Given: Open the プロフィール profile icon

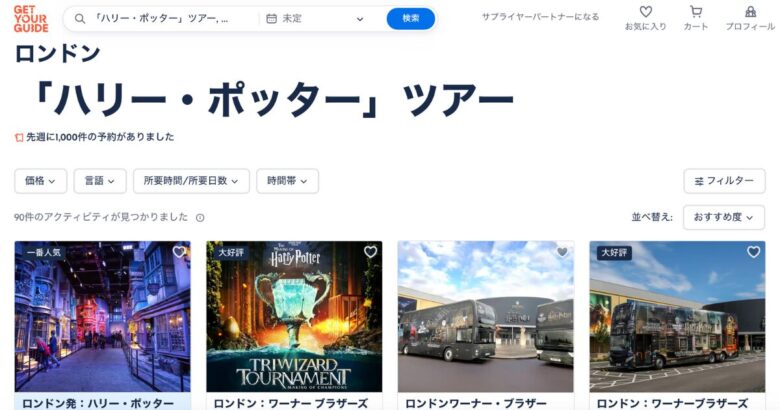Looking at the screenshot, I should click(x=750, y=11).
